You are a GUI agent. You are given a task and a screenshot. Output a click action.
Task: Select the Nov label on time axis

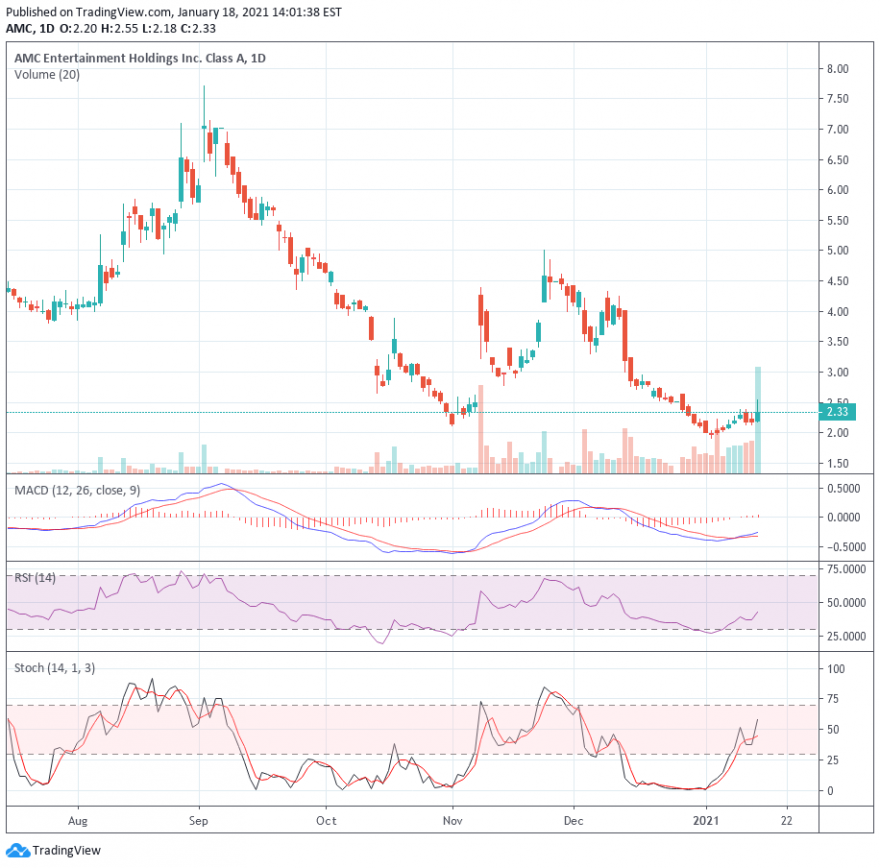tap(453, 821)
